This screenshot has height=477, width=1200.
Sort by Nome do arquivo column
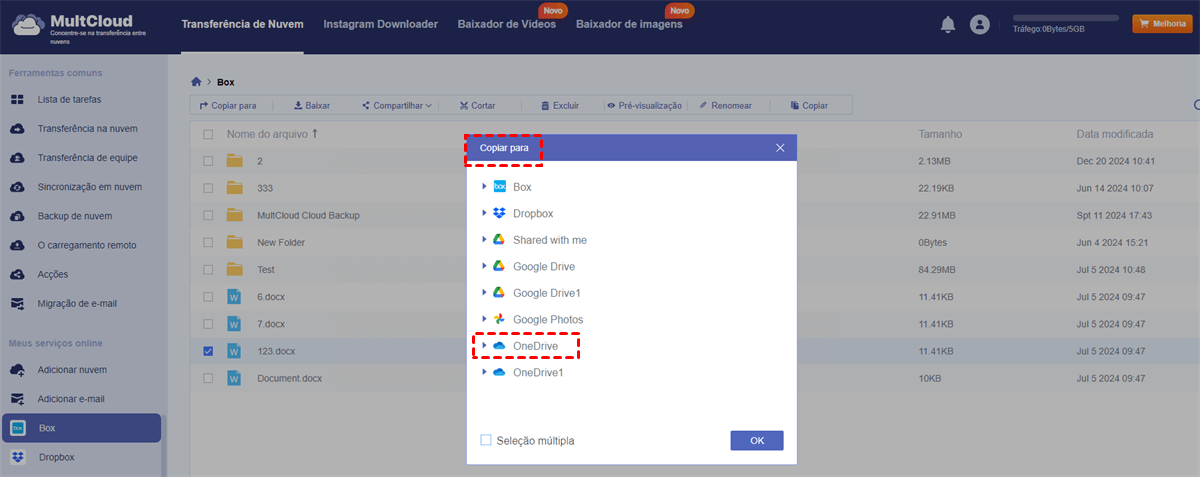(x=272, y=134)
